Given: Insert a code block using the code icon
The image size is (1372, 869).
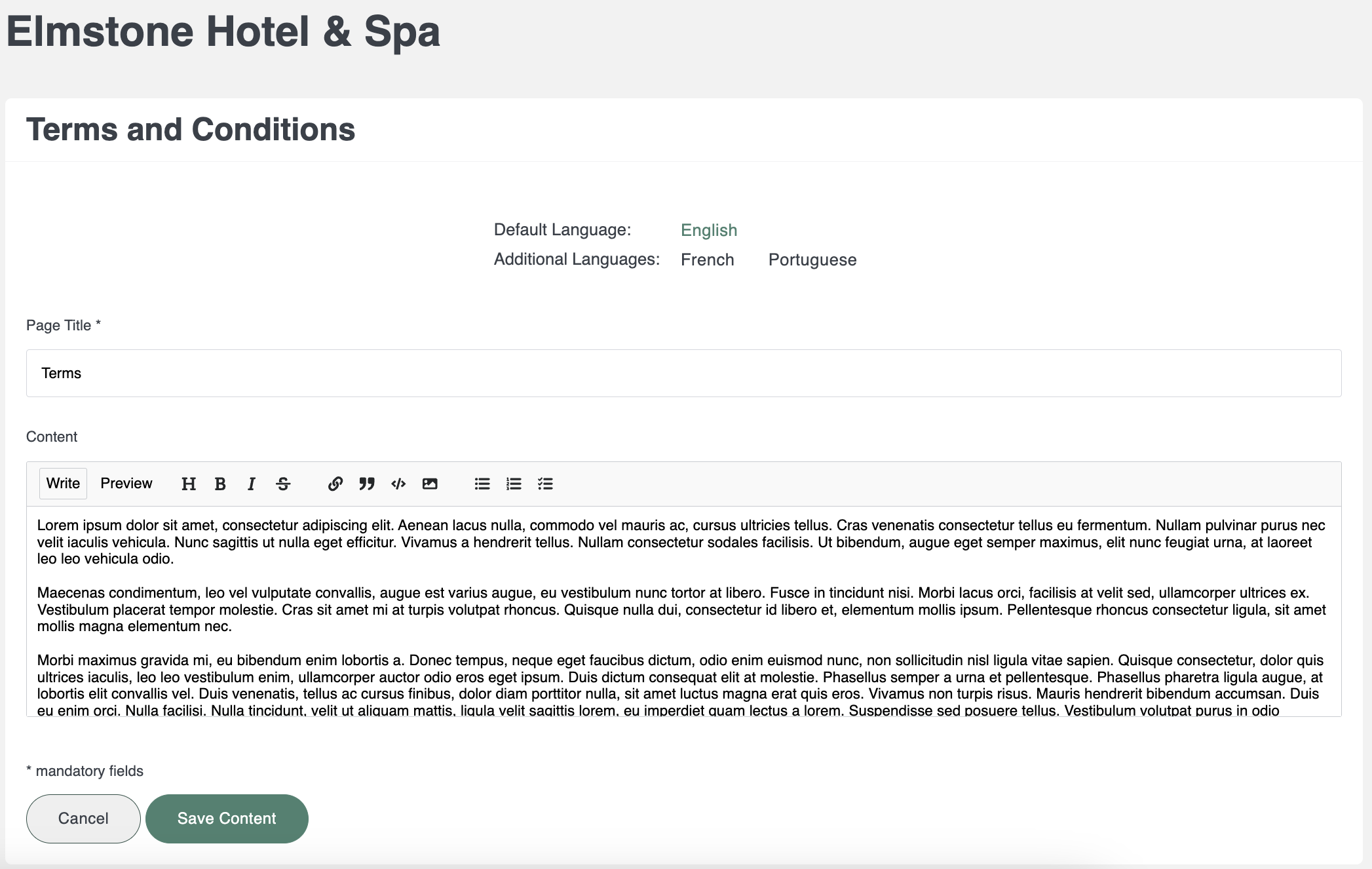Looking at the screenshot, I should (x=398, y=484).
